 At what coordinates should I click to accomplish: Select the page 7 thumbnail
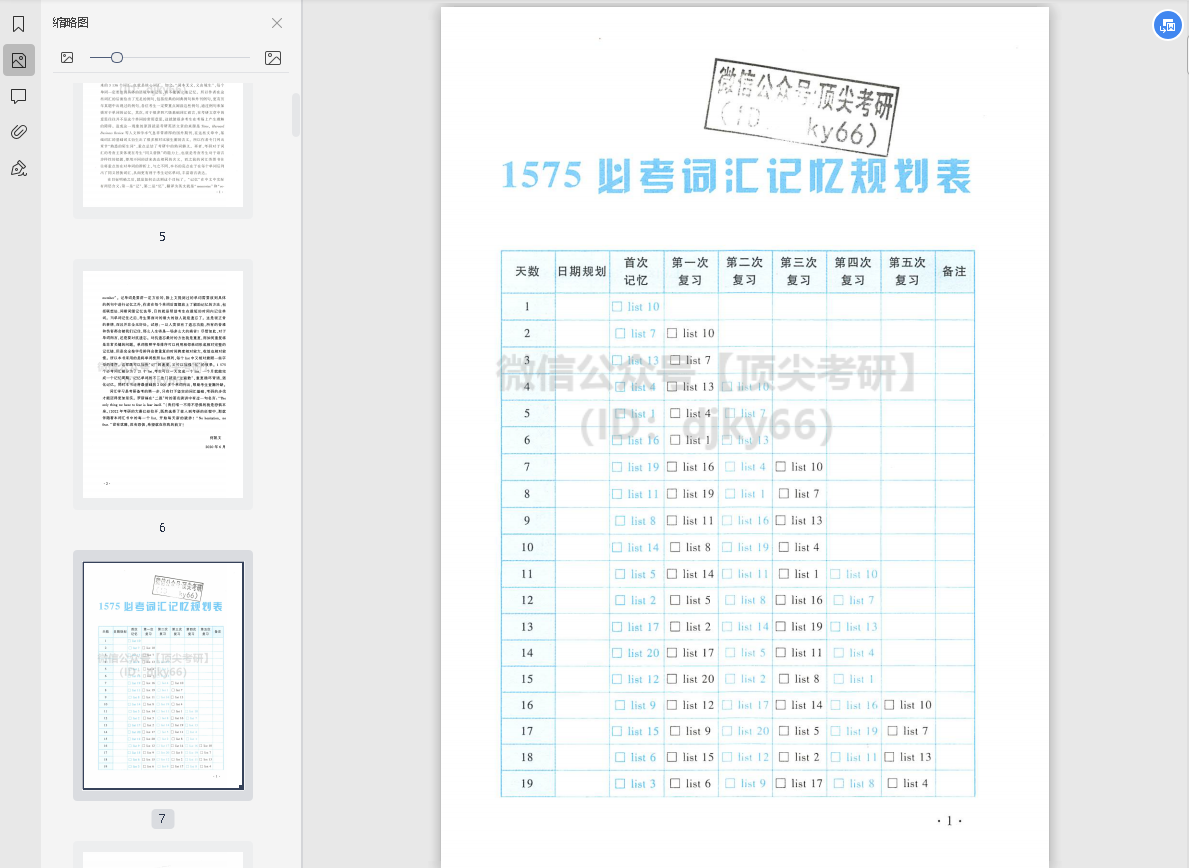pos(163,675)
